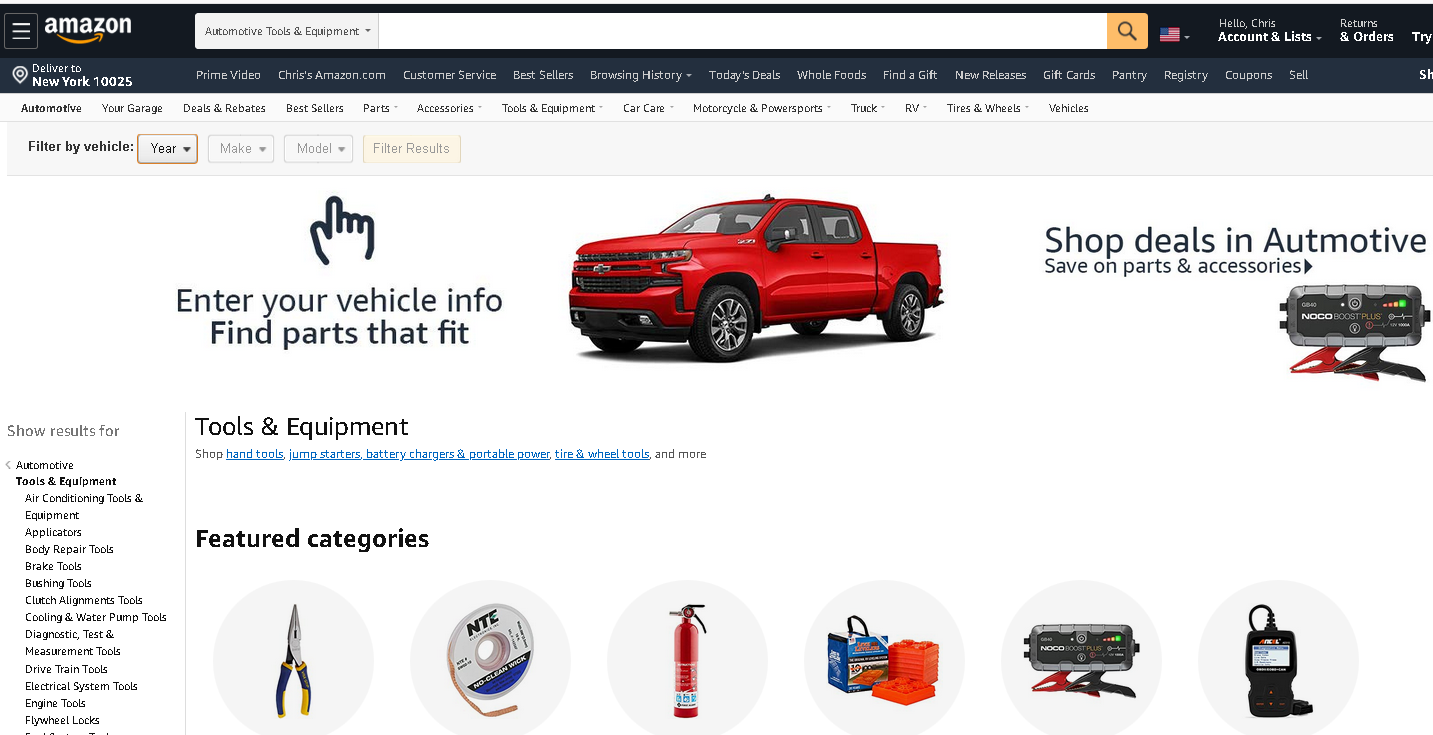
Task: Click the Amazon logo
Action: tap(88, 30)
